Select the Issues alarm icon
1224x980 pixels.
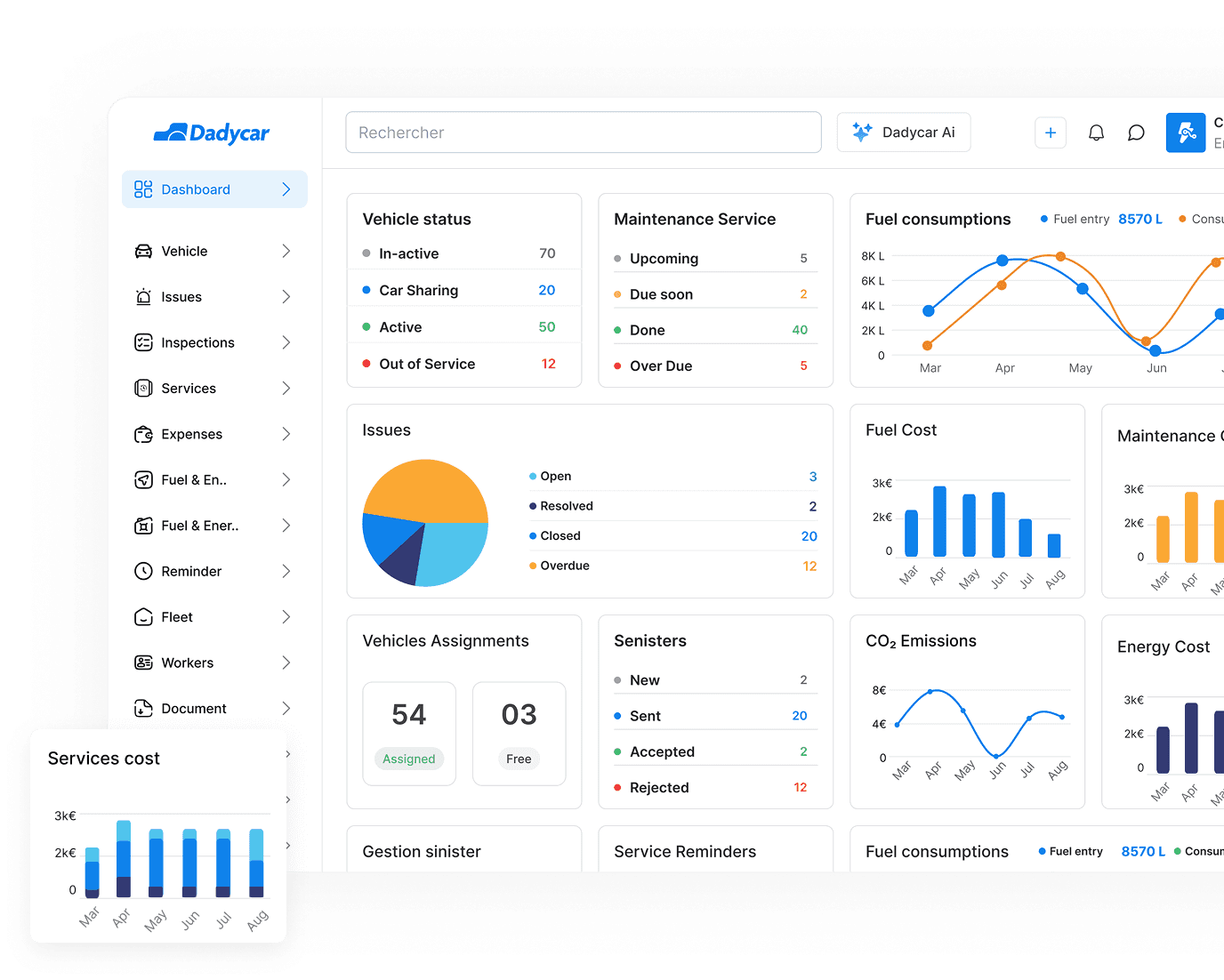pyautogui.click(x=143, y=297)
